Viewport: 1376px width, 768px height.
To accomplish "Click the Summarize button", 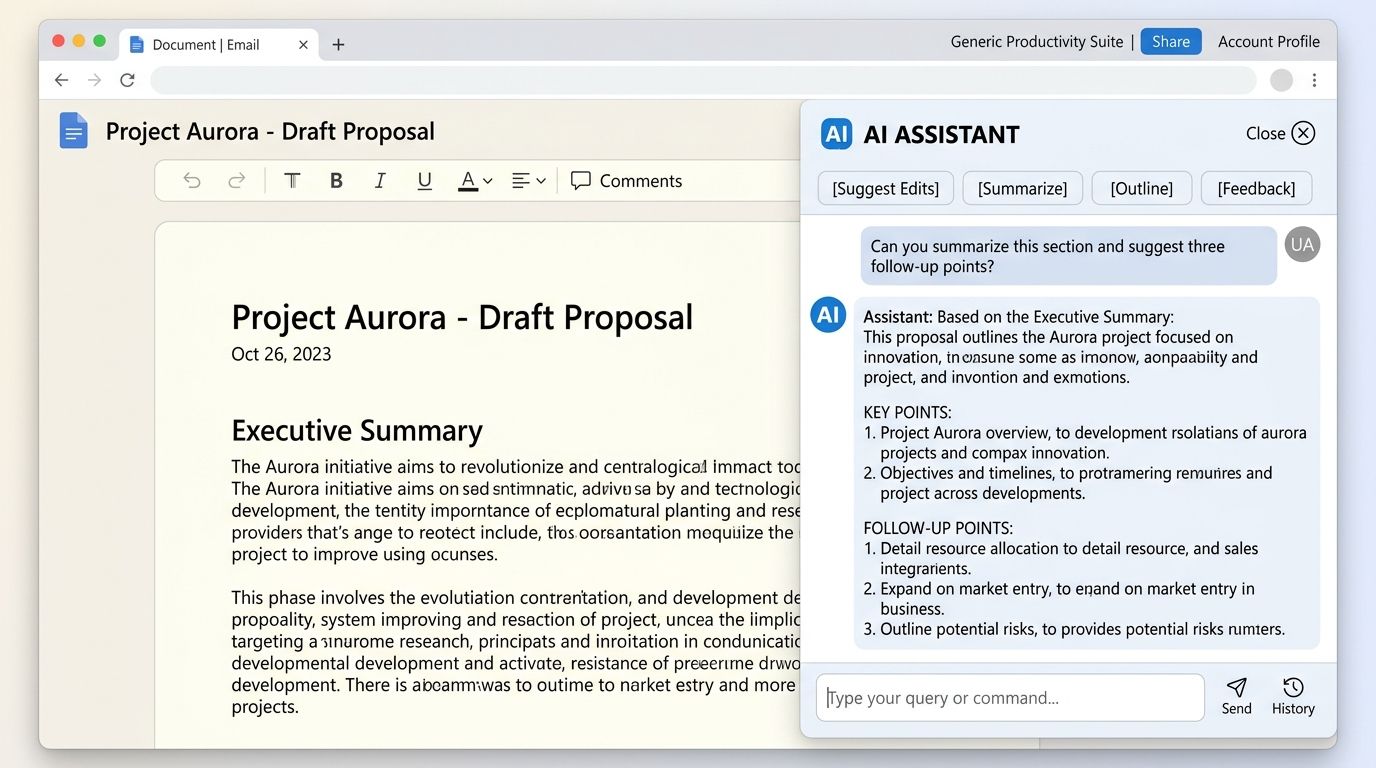I will [1022, 188].
